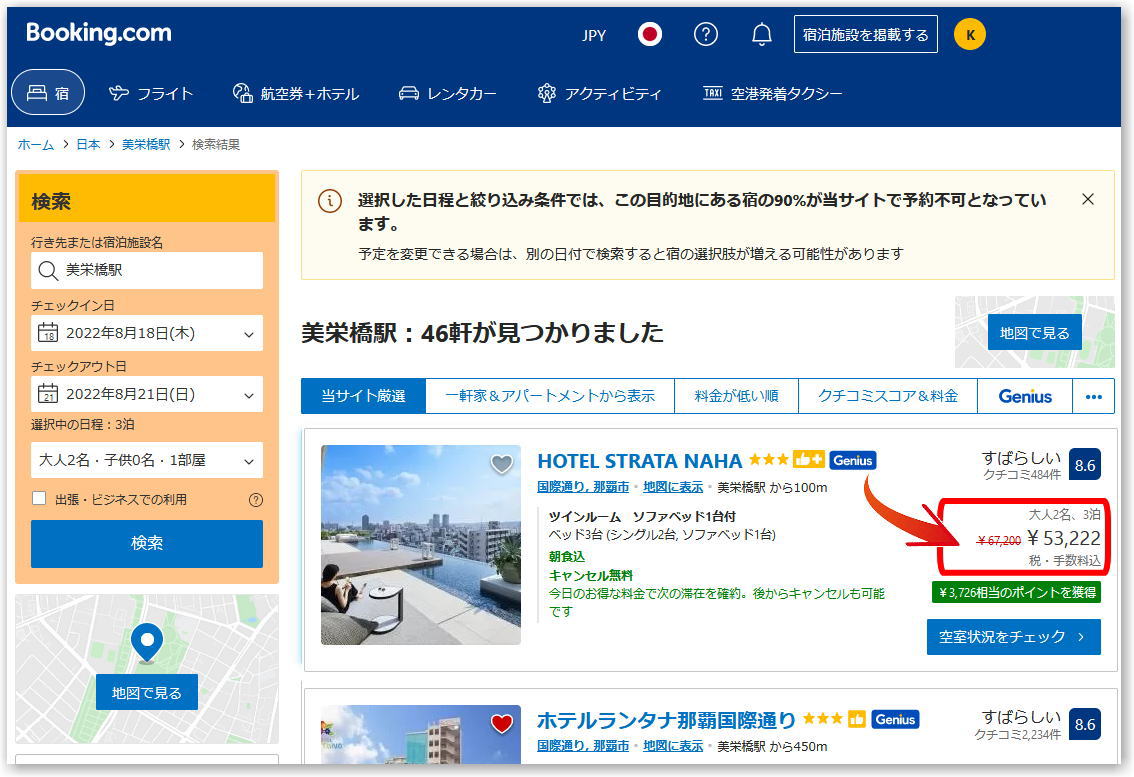The image size is (1134, 777).
Task: Select the 当サイト厳選 sort tab
Action: click(363, 396)
